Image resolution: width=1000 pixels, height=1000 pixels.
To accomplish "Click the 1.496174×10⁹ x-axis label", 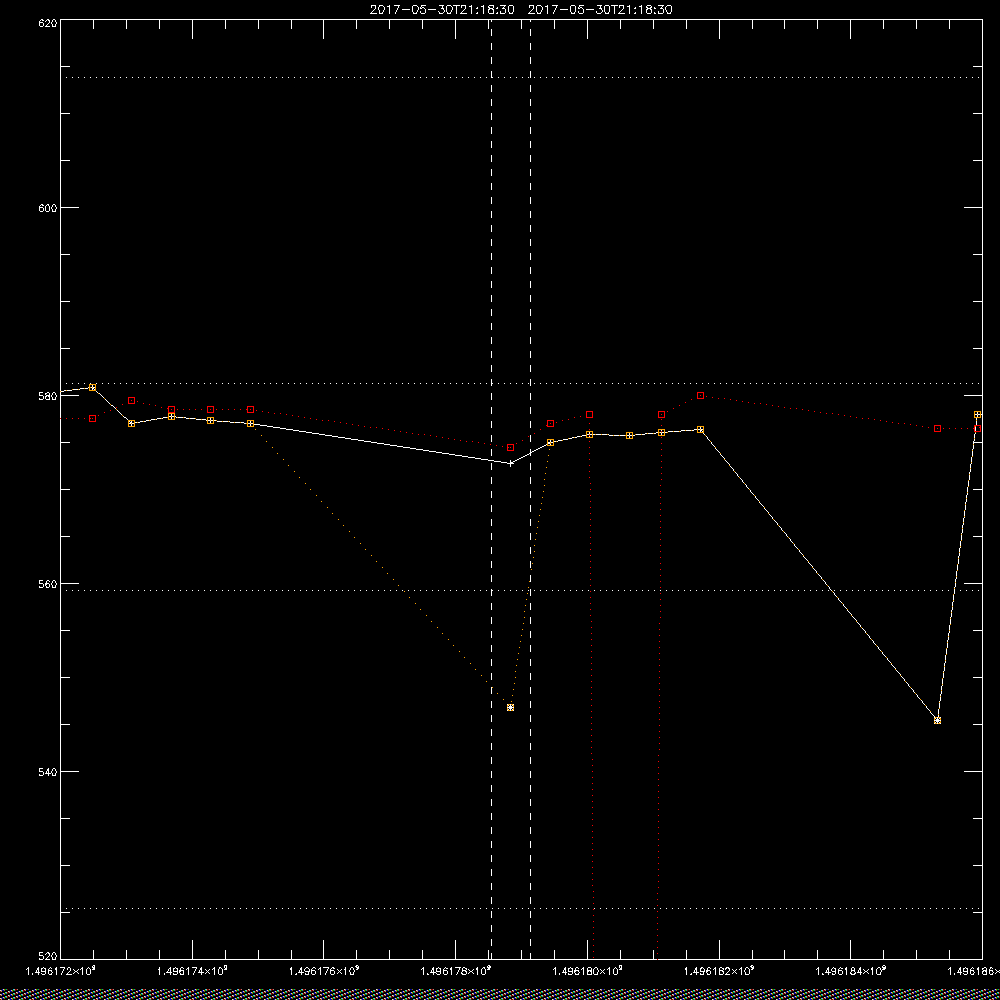I will pyautogui.click(x=191, y=971).
